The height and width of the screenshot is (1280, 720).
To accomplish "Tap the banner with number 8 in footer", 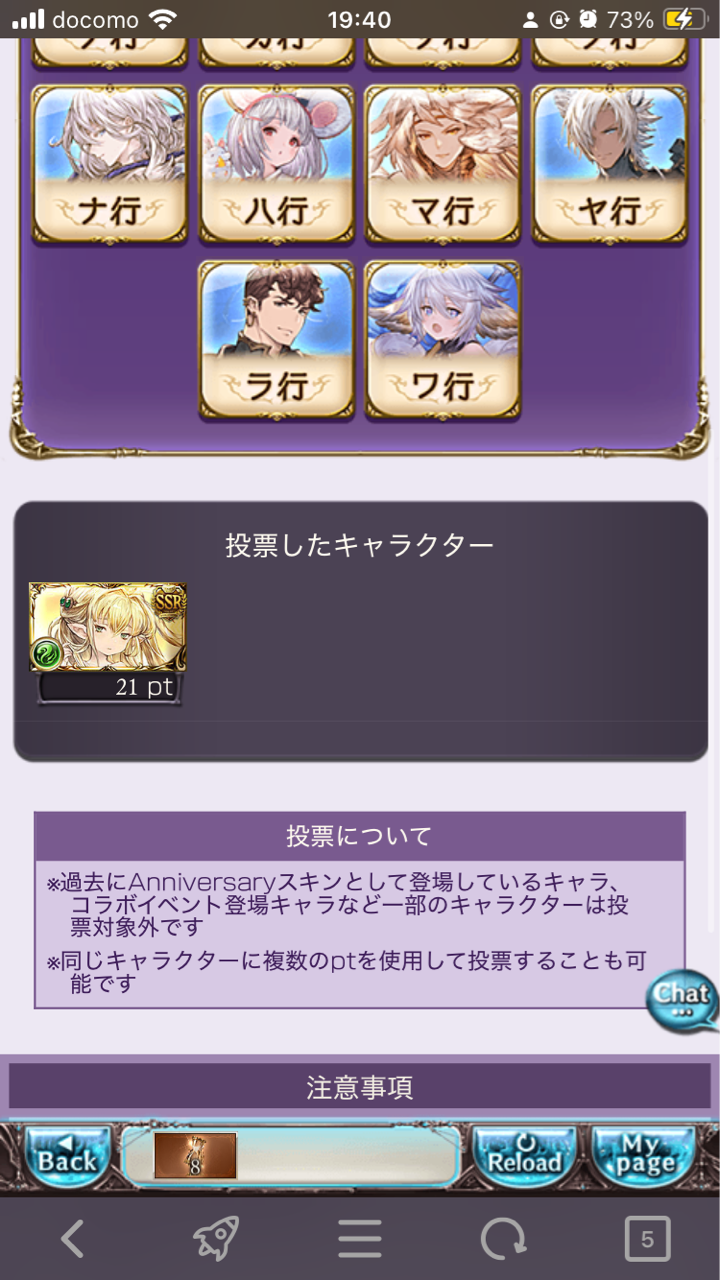I will (x=195, y=1156).
